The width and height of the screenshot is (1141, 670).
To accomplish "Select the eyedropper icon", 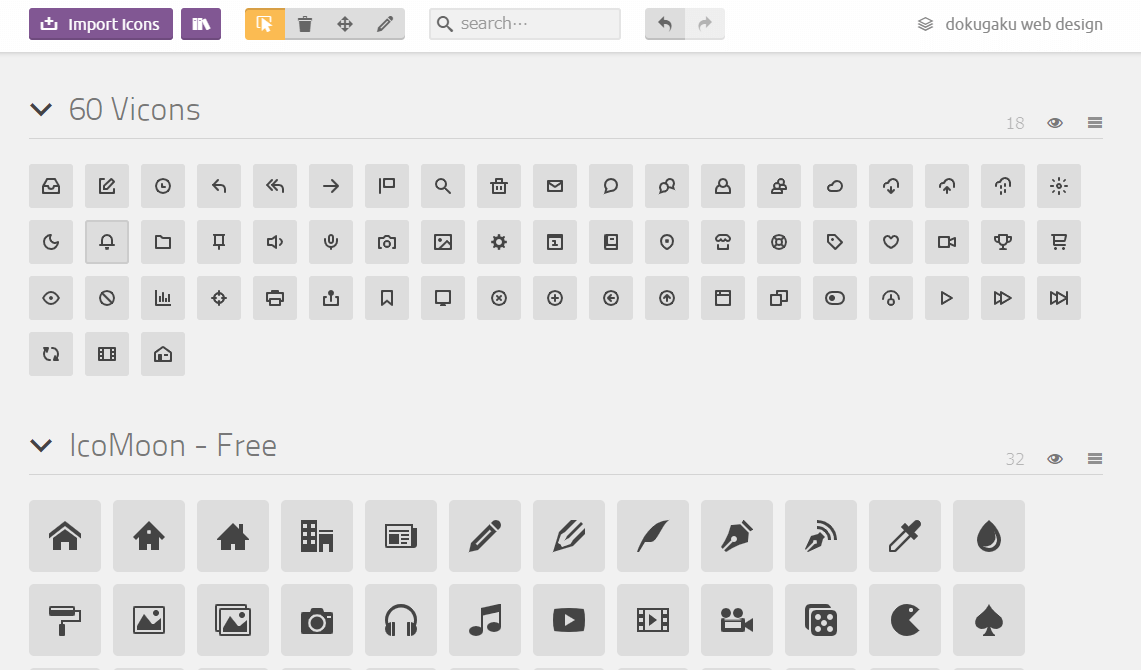I will (x=905, y=536).
